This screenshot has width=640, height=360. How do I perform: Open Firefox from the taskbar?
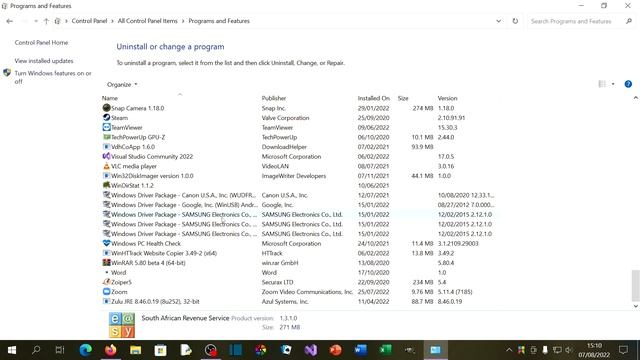(x=111, y=350)
